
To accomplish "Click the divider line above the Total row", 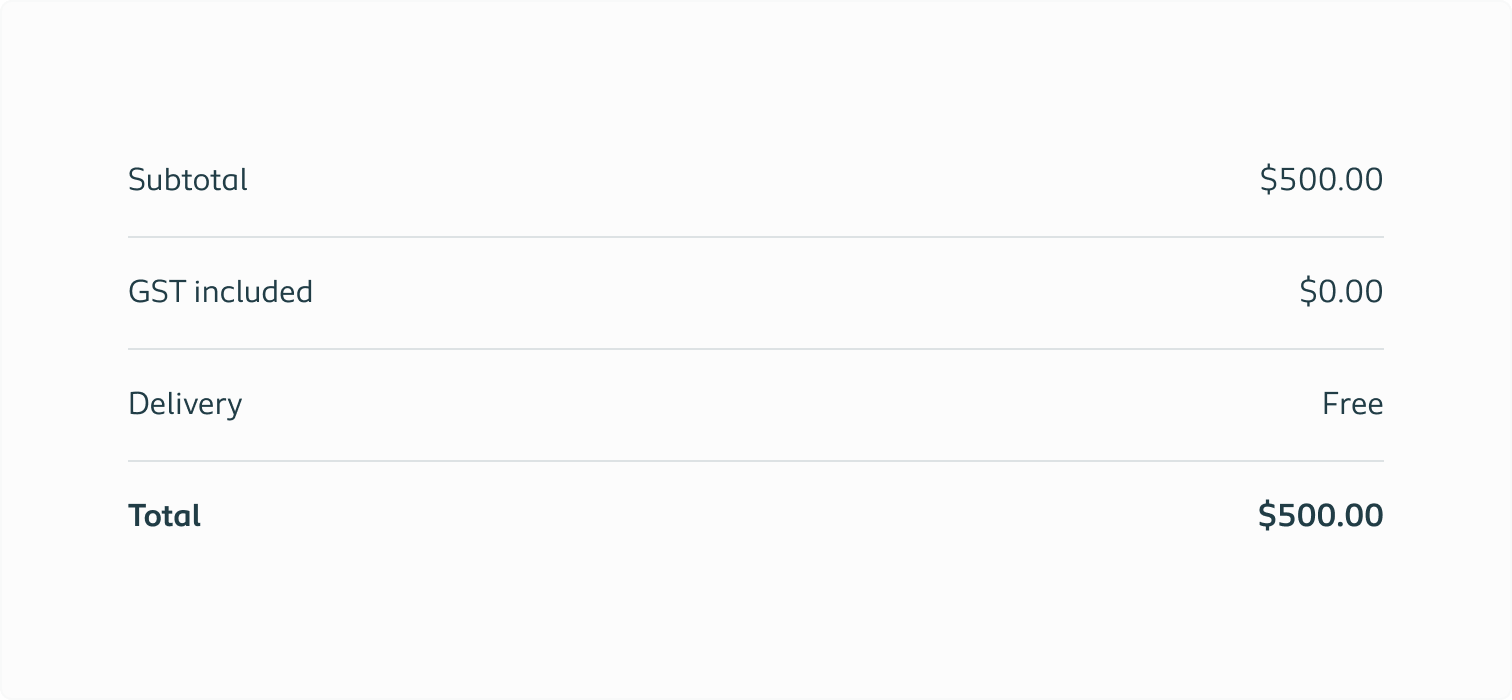I will pyautogui.click(x=756, y=461).
